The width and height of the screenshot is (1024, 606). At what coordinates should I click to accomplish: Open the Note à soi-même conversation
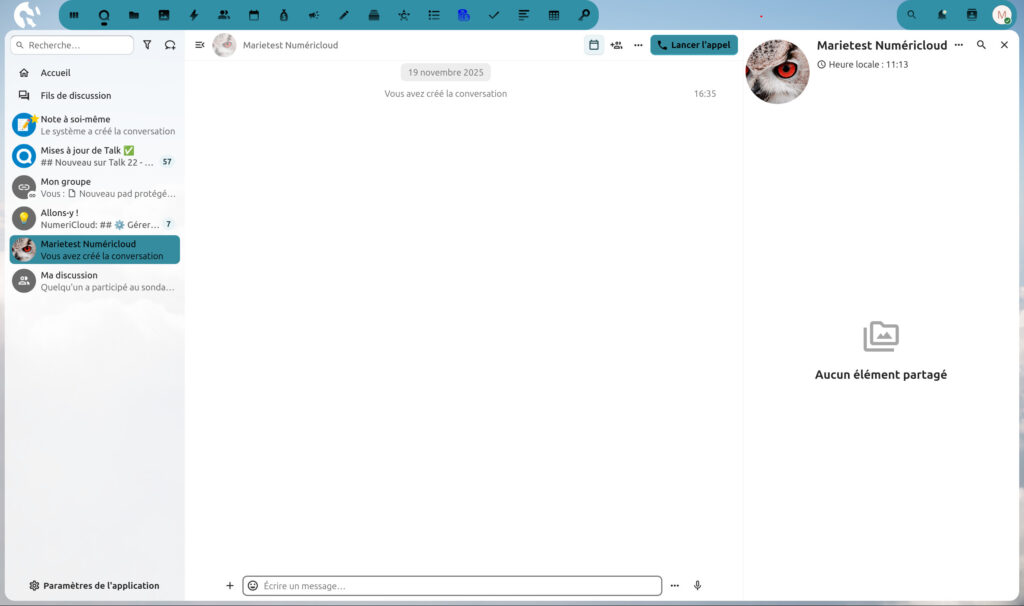(x=95, y=125)
